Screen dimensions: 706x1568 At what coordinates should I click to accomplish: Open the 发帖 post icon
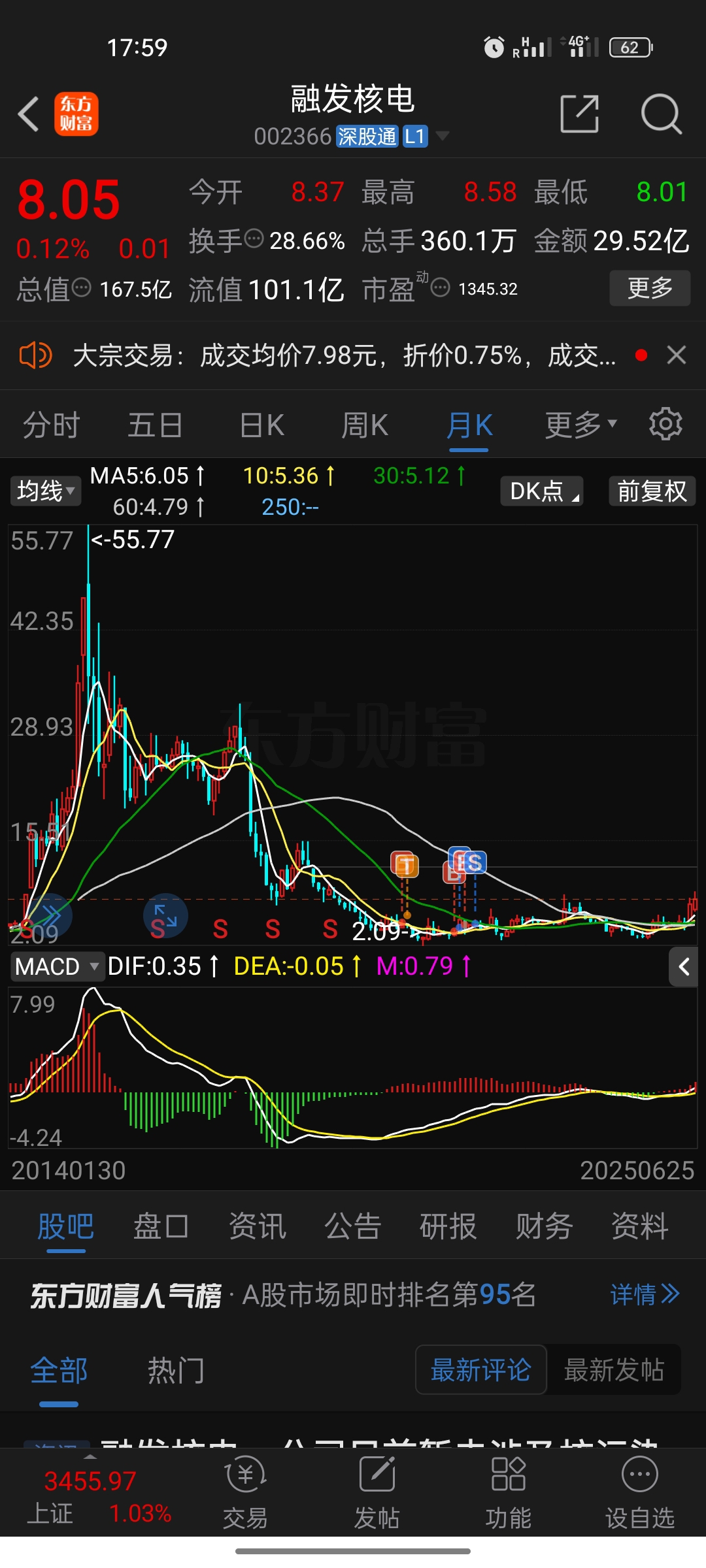click(377, 1494)
